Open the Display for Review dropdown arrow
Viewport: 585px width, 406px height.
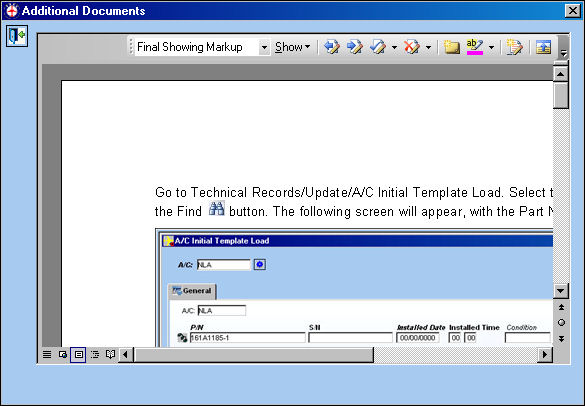264,47
